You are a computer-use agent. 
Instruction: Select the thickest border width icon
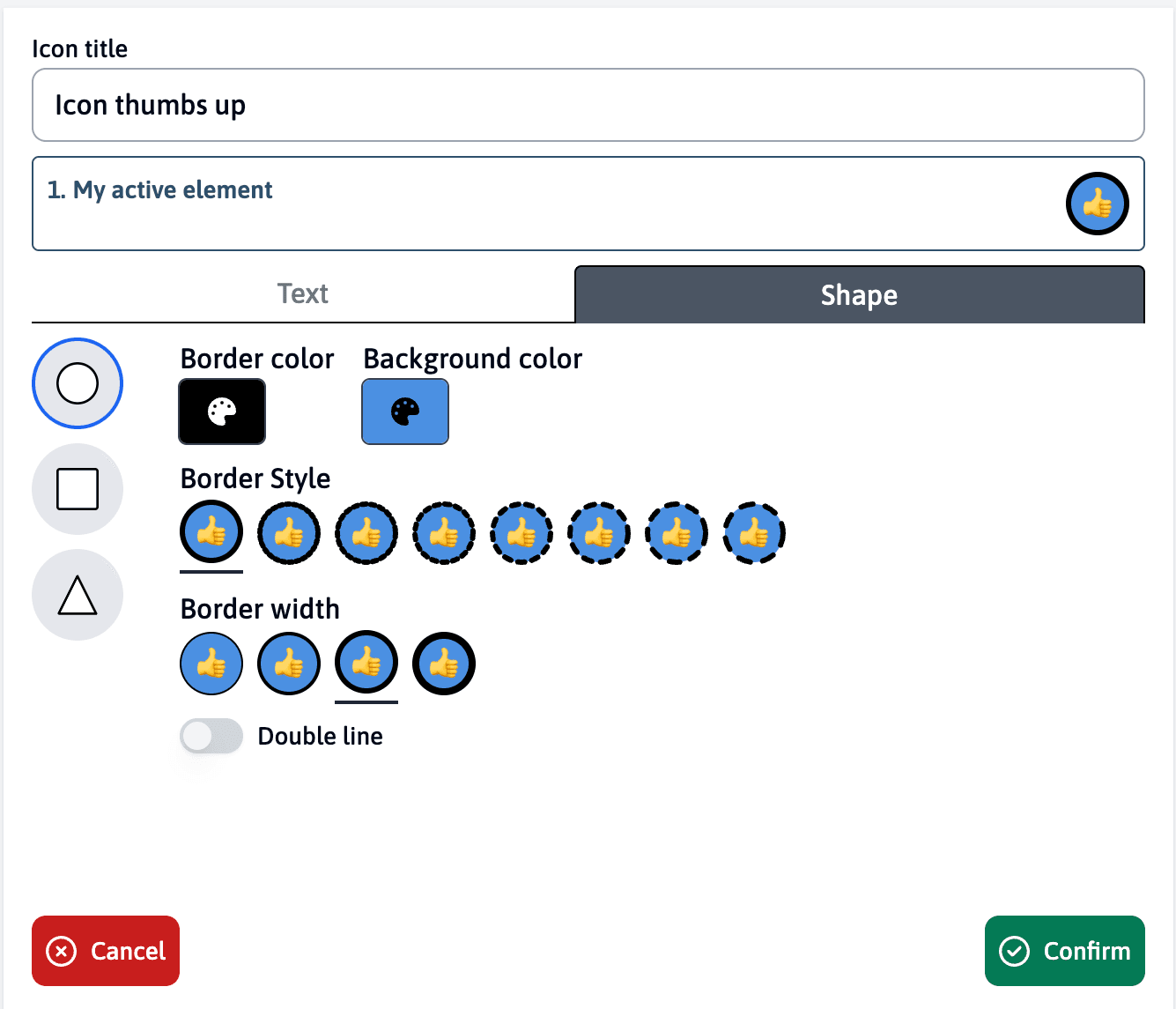pyautogui.click(x=444, y=664)
